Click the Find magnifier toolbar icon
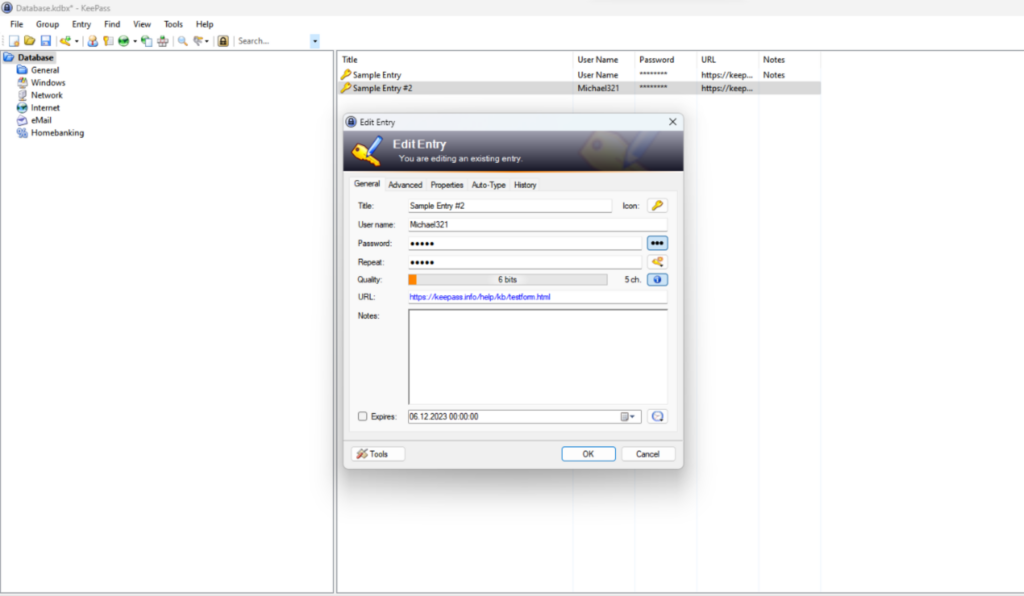1024x596 pixels. 183,41
